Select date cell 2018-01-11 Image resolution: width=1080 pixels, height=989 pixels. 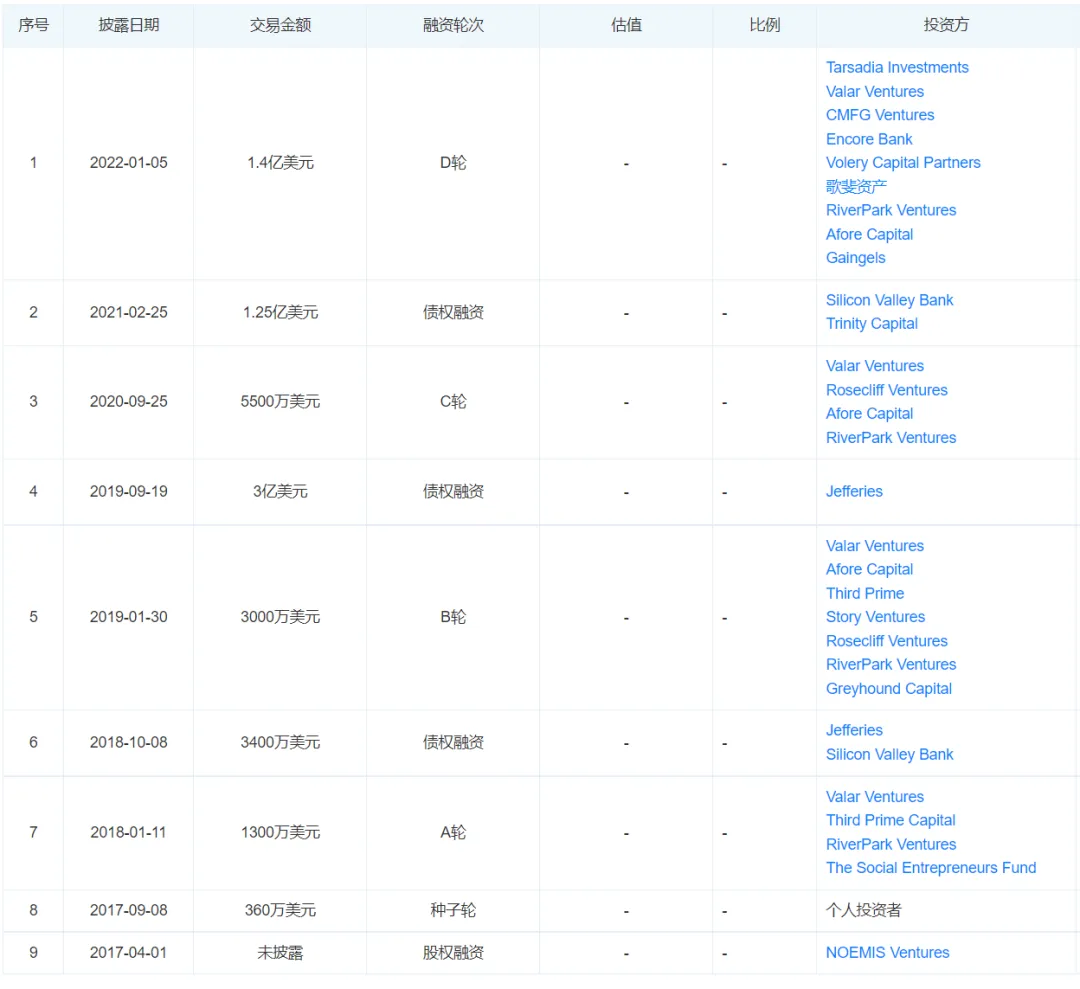[x=128, y=832]
